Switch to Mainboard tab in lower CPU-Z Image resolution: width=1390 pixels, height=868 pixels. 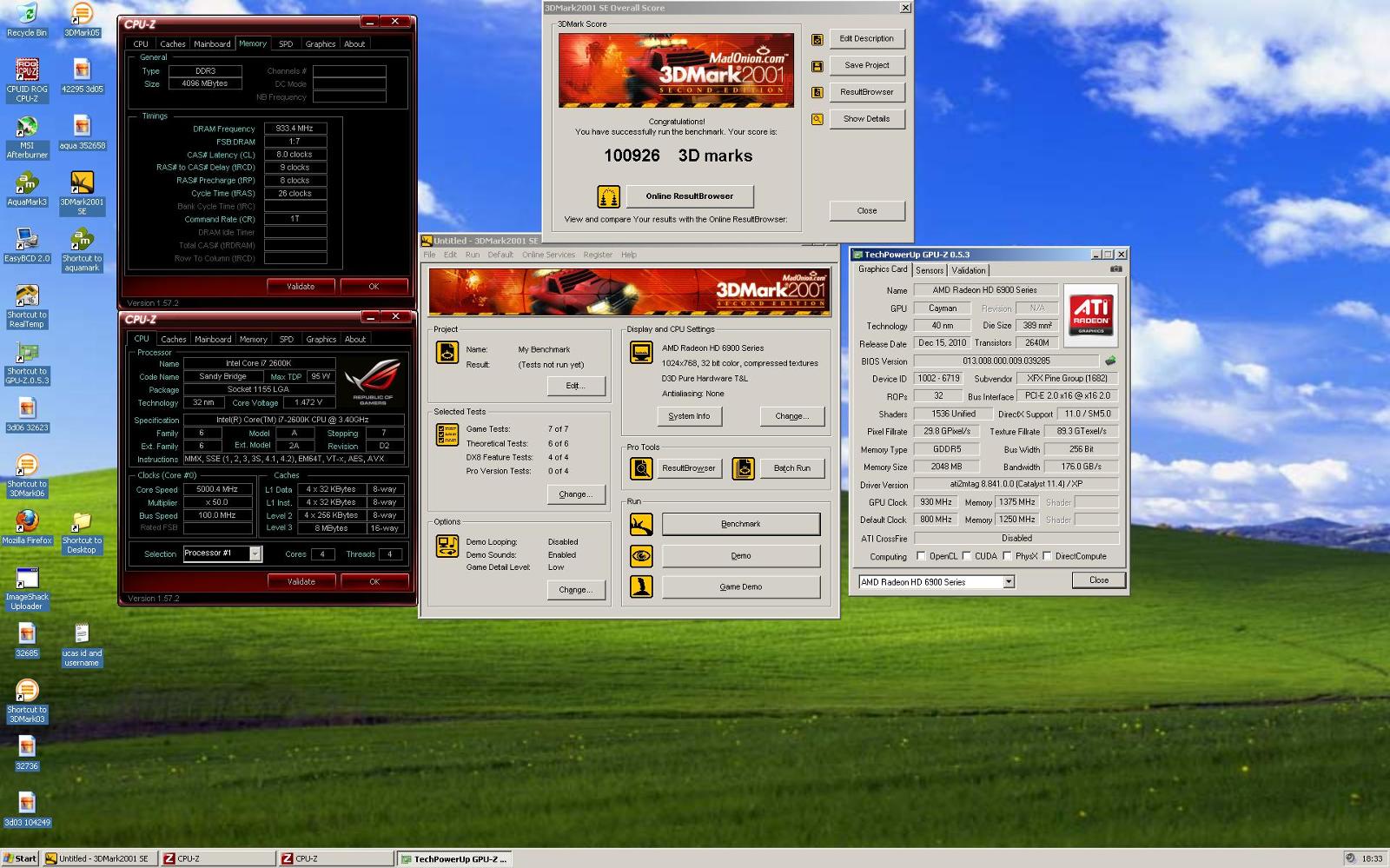213,339
